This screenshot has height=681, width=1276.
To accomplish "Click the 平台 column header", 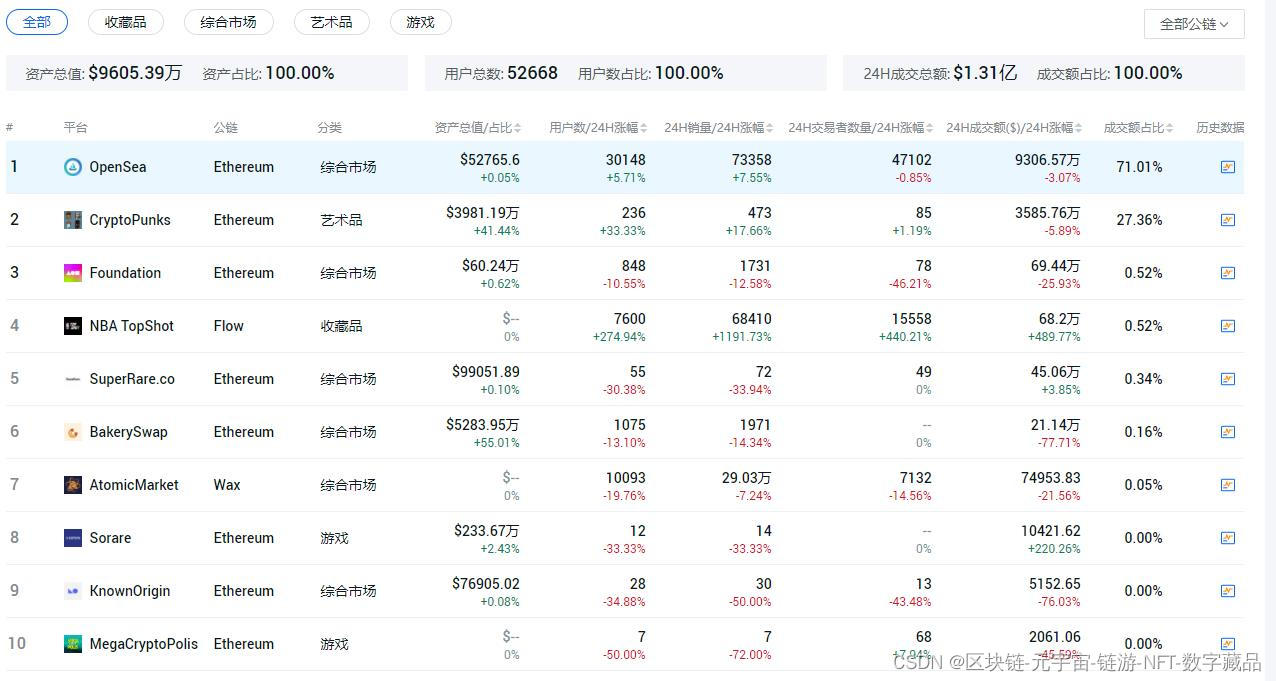I will [x=76, y=128].
